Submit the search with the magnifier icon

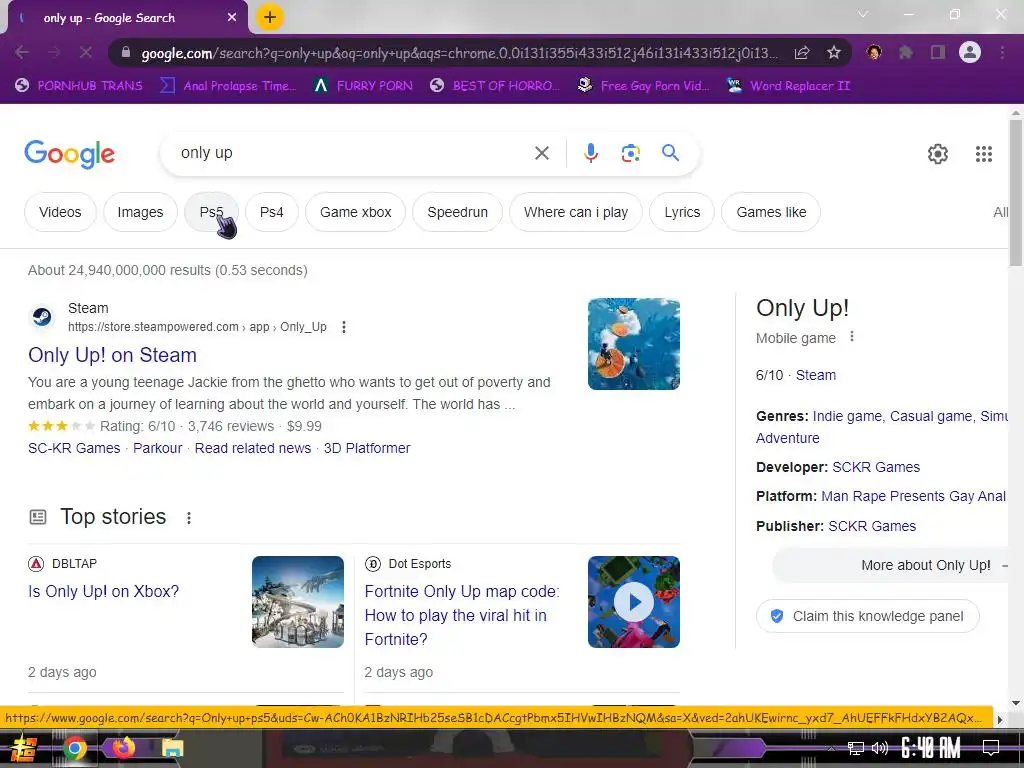(x=670, y=153)
